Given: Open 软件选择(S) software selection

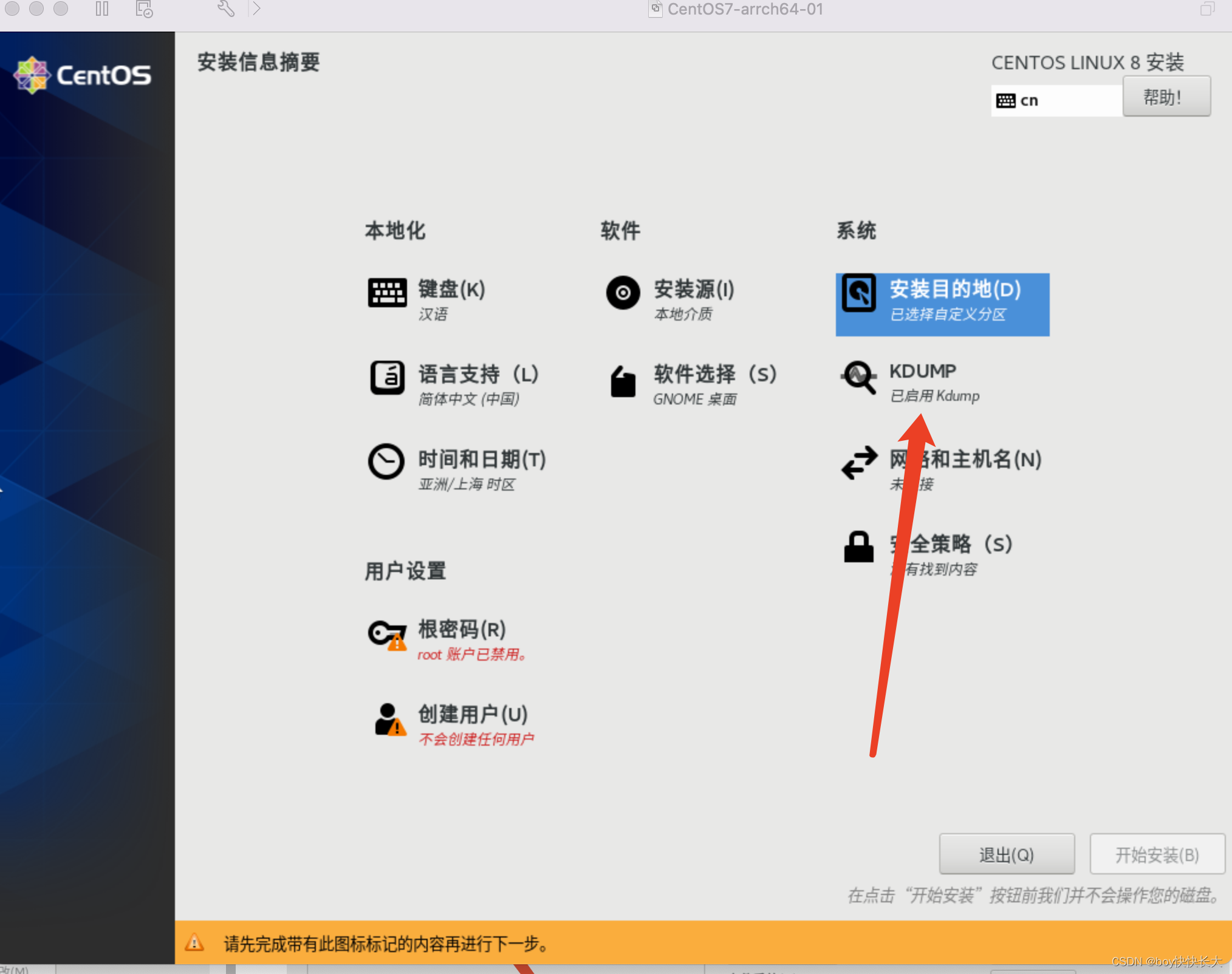Looking at the screenshot, I should coord(715,374).
